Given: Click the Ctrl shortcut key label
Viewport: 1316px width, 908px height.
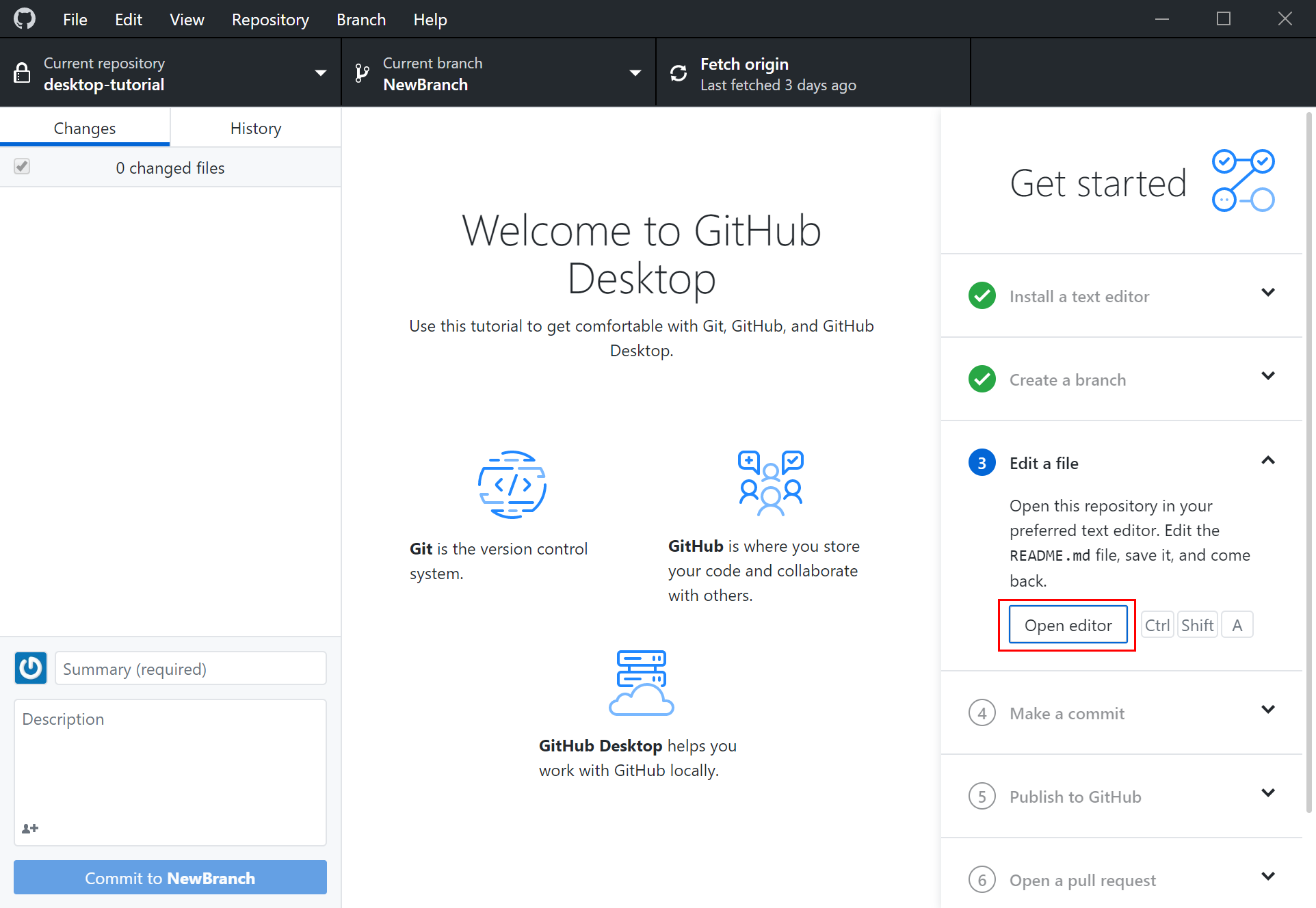Looking at the screenshot, I should click(1157, 625).
